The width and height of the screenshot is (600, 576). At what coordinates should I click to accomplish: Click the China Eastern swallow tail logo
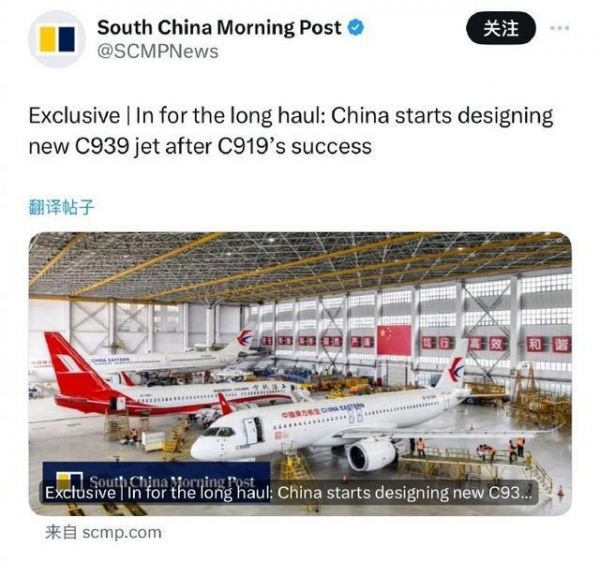coord(455,368)
